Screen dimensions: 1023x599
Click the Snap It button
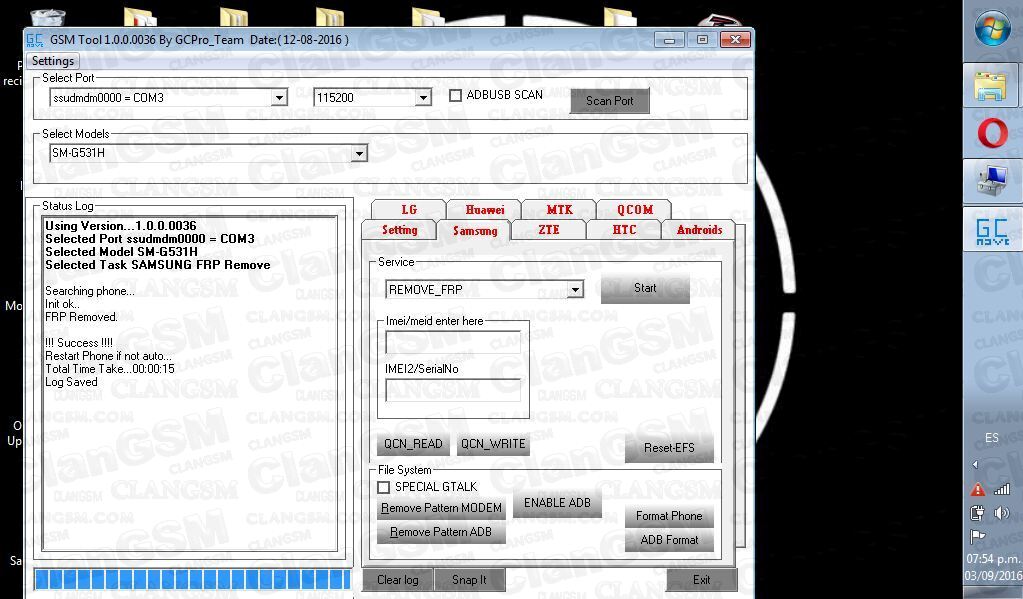pyautogui.click(x=469, y=580)
